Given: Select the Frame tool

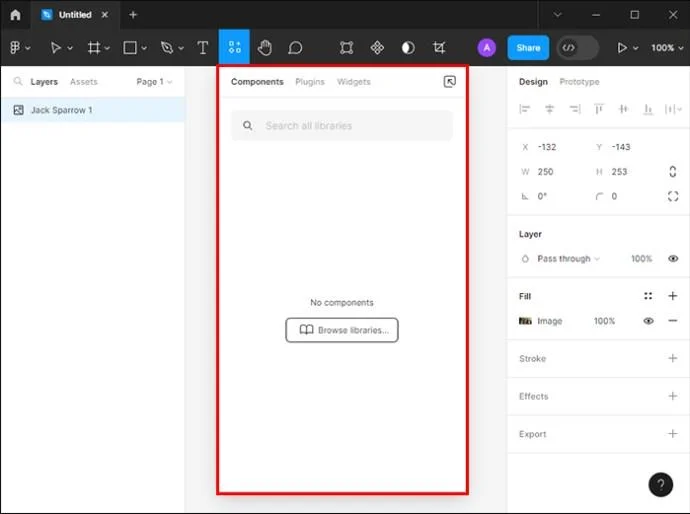Looking at the screenshot, I should (93, 48).
